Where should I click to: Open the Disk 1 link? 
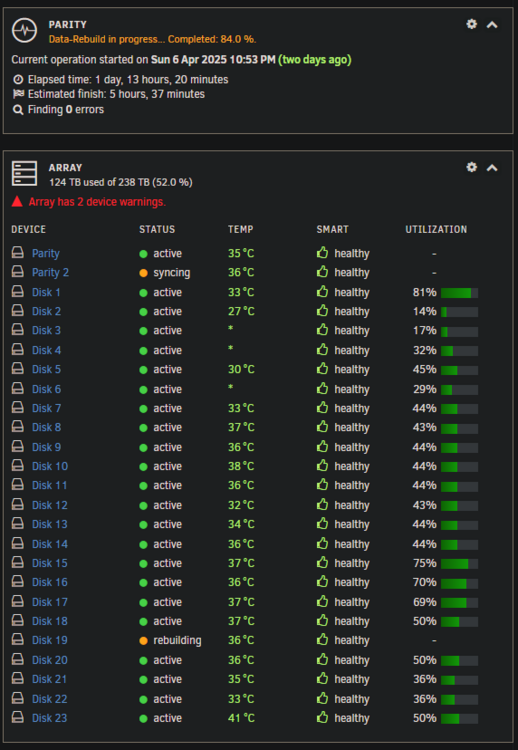click(46, 292)
